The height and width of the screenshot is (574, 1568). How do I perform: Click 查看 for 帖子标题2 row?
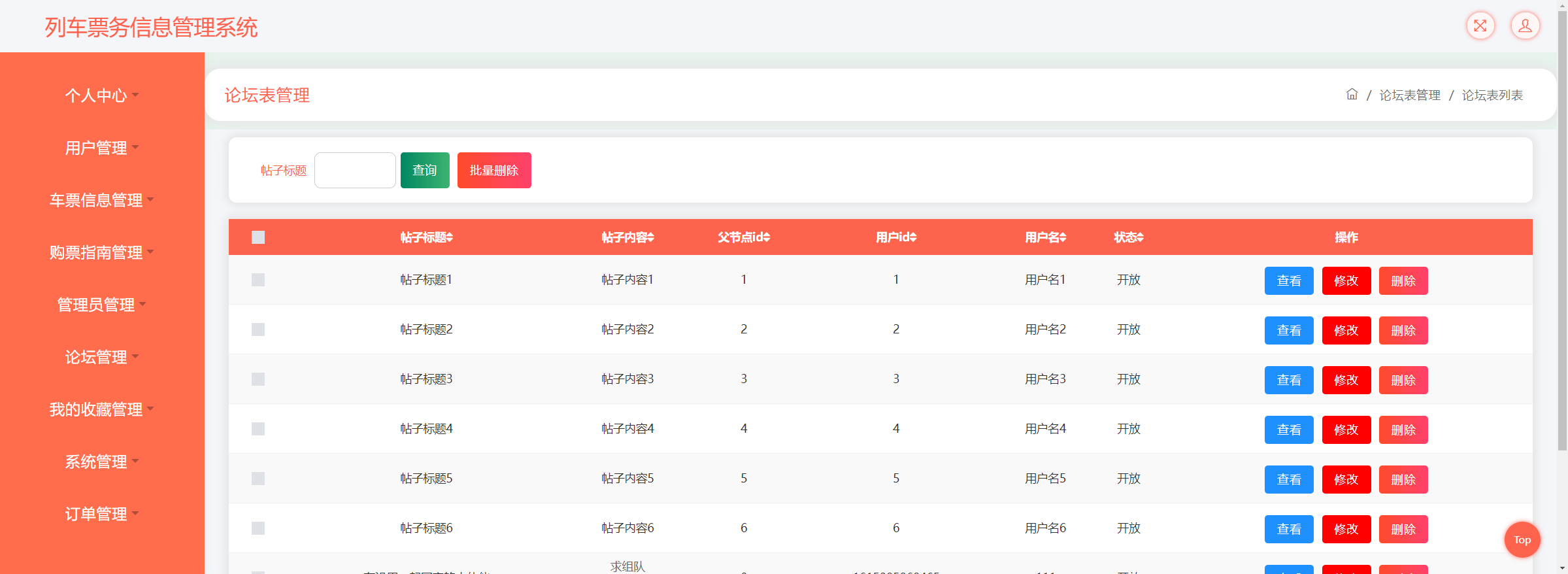click(1289, 330)
